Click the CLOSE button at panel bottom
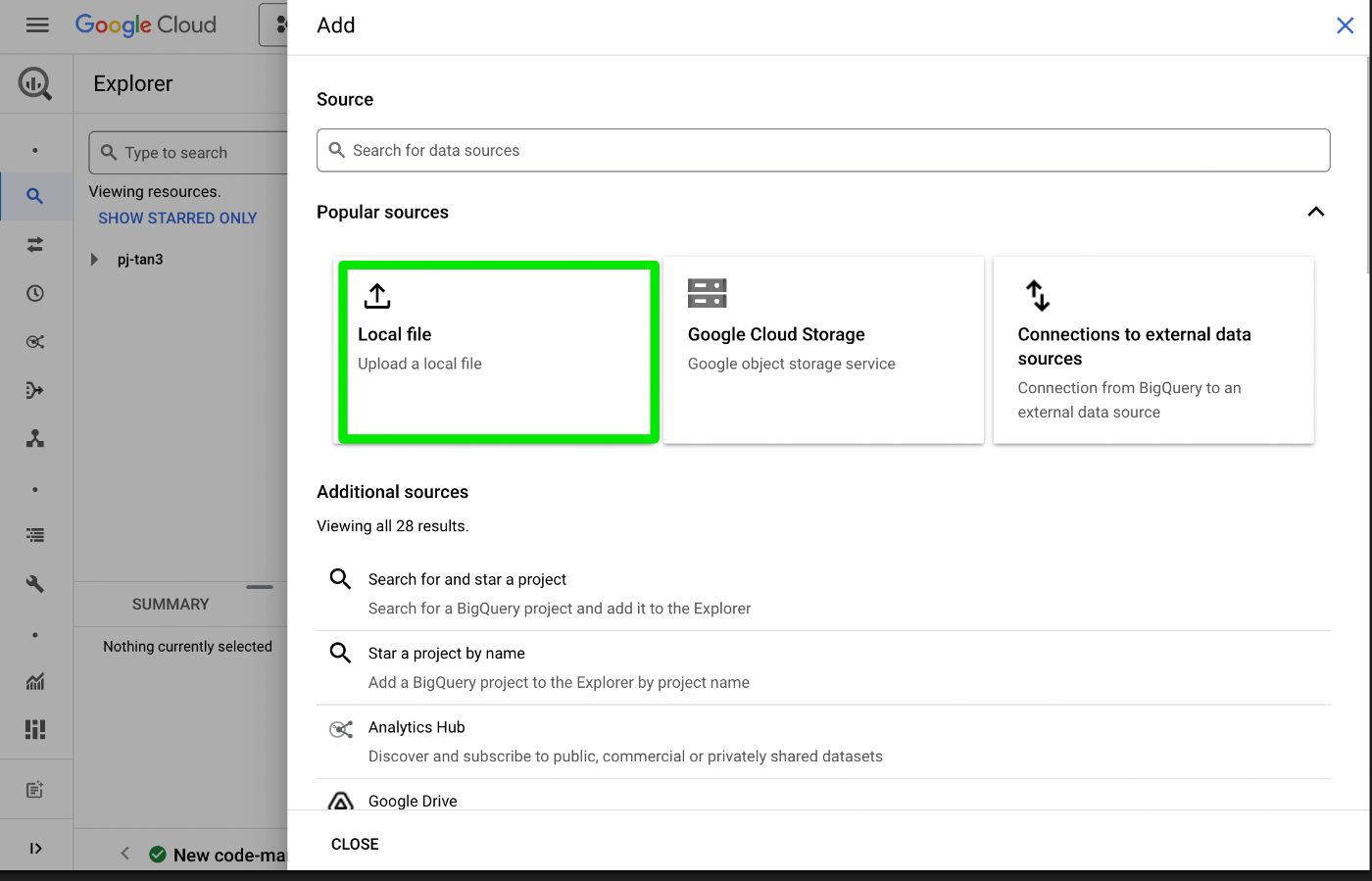 (355, 844)
